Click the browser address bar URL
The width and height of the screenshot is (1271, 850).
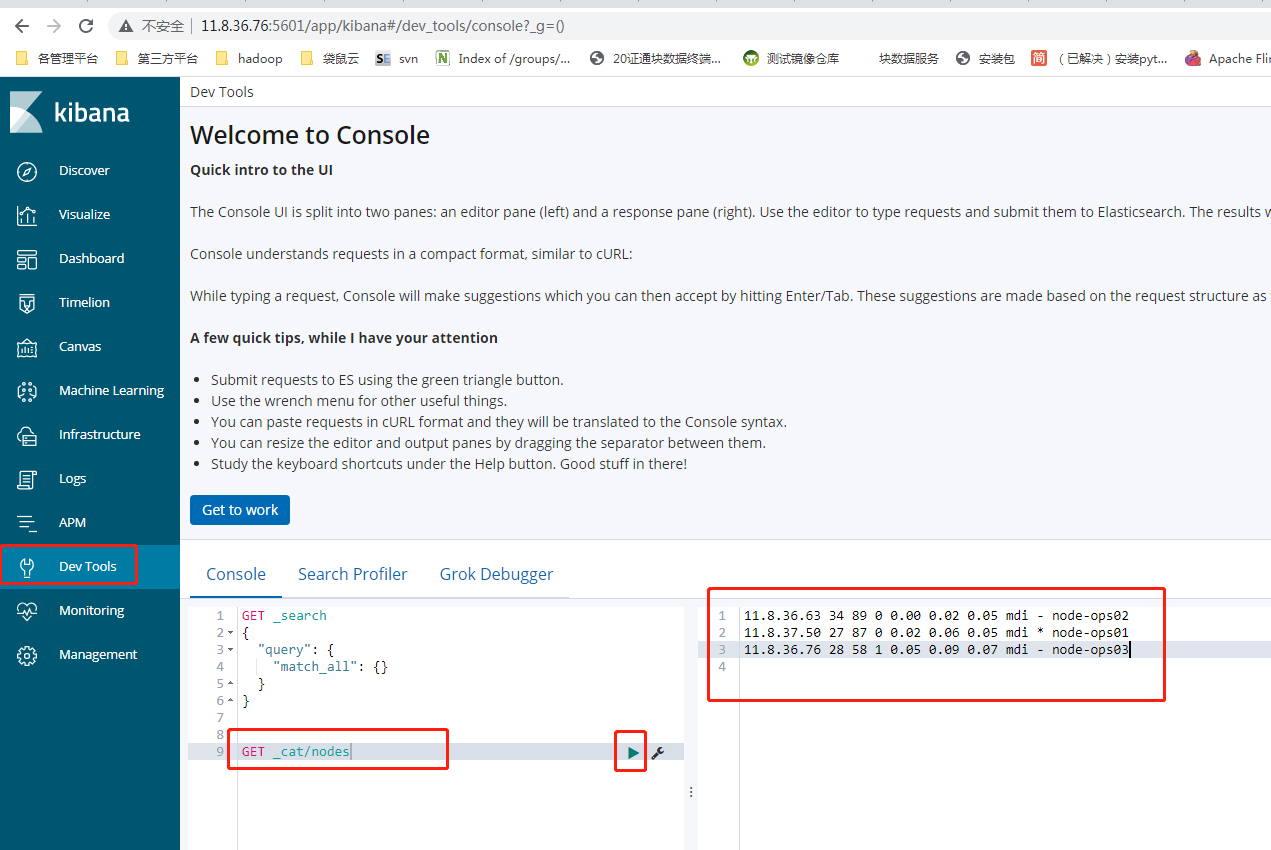[383, 26]
